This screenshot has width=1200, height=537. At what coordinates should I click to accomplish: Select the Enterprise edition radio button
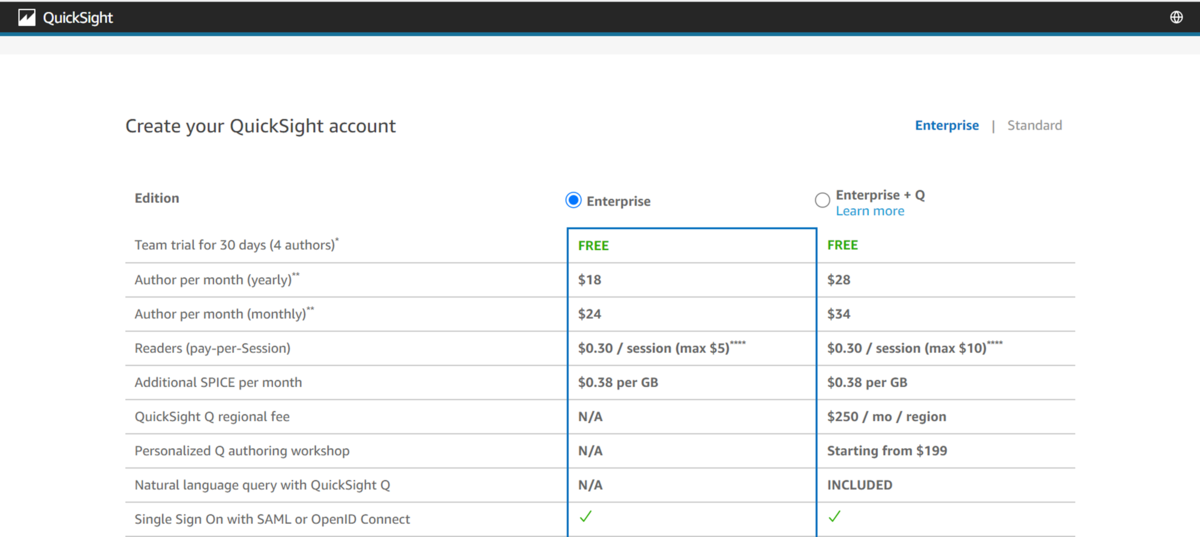tap(573, 200)
